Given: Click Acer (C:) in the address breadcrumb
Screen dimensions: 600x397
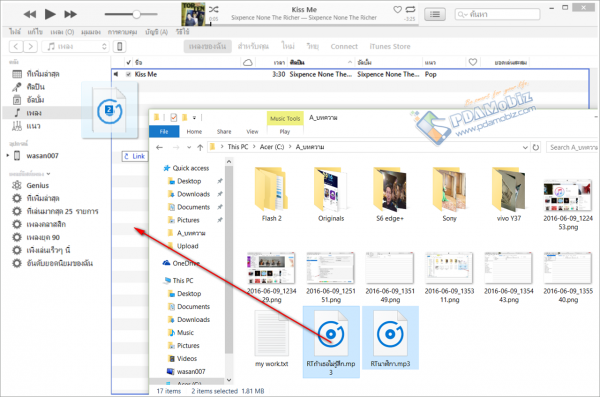Looking at the screenshot, I should tap(272, 147).
